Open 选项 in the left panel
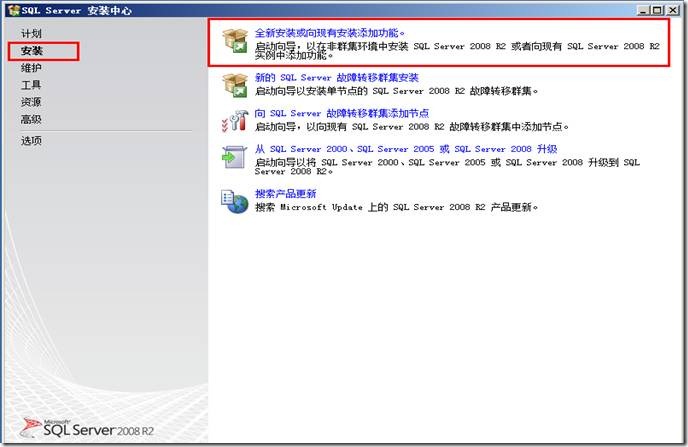 click(31, 141)
